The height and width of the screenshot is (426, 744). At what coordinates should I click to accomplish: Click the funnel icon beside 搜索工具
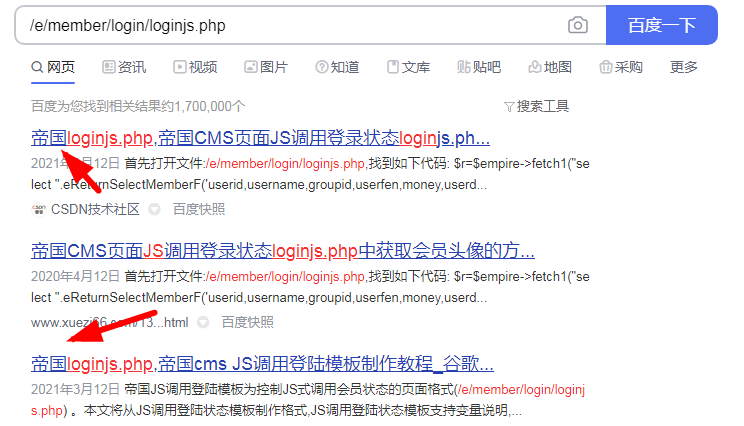509,107
